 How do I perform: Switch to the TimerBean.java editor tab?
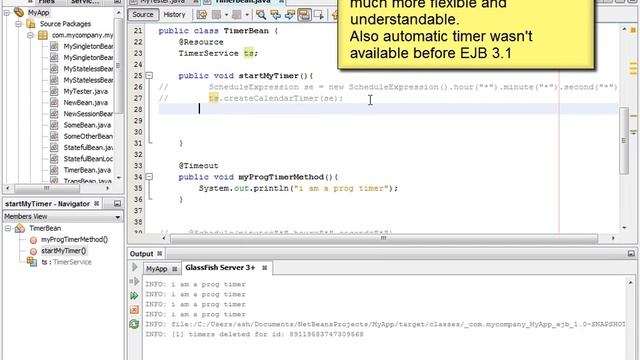pos(242,2)
